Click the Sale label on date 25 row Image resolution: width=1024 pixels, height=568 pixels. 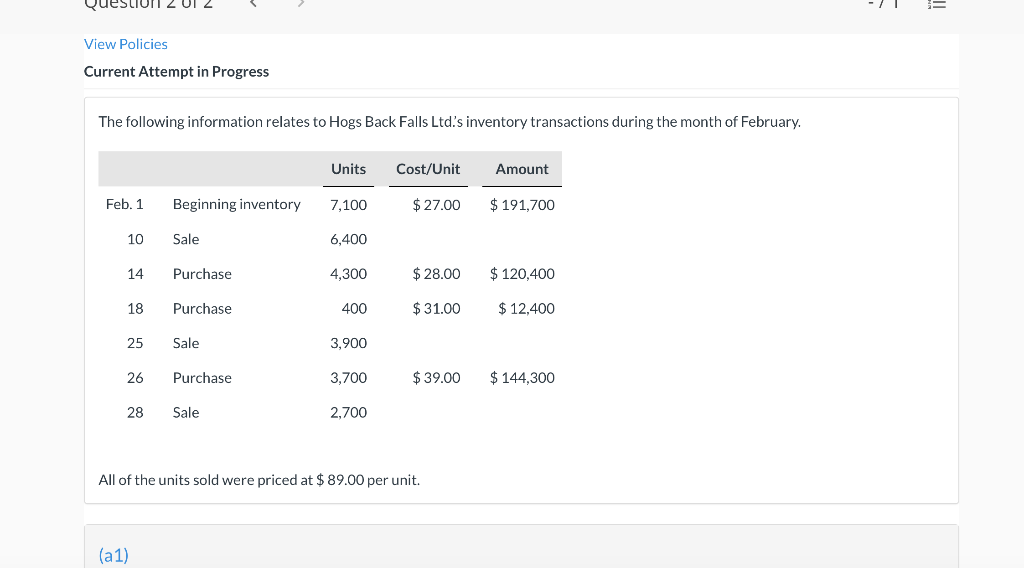pos(185,343)
